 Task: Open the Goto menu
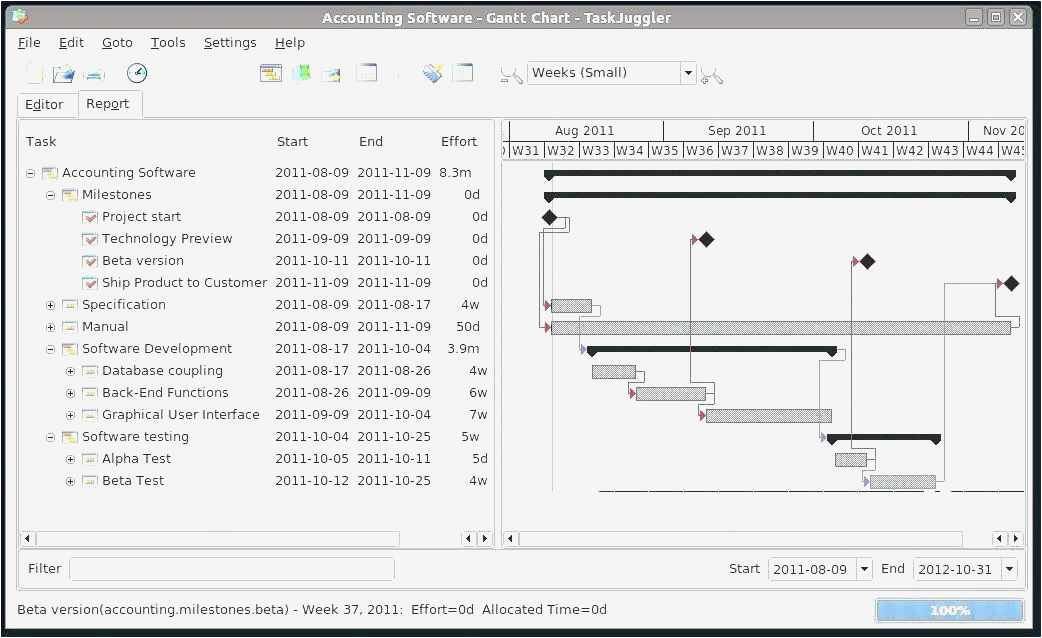point(117,43)
